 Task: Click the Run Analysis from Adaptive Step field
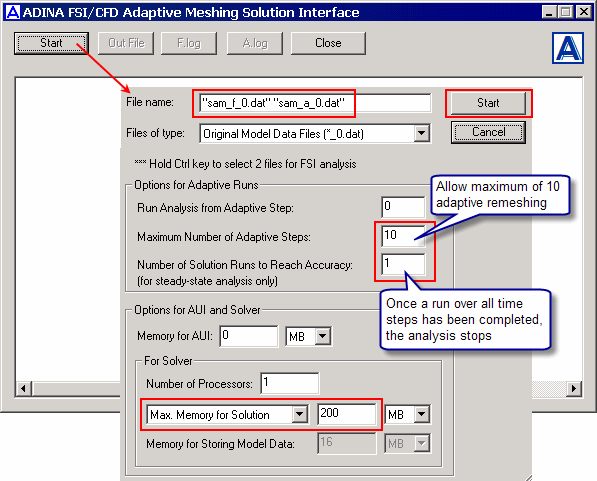[403, 207]
